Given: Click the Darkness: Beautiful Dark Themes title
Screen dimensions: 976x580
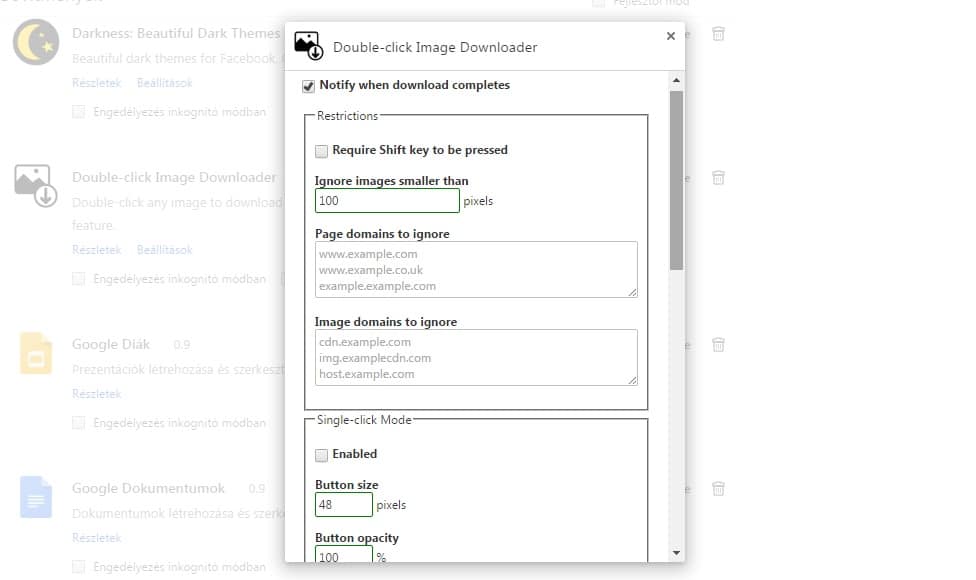Looking at the screenshot, I should (176, 33).
